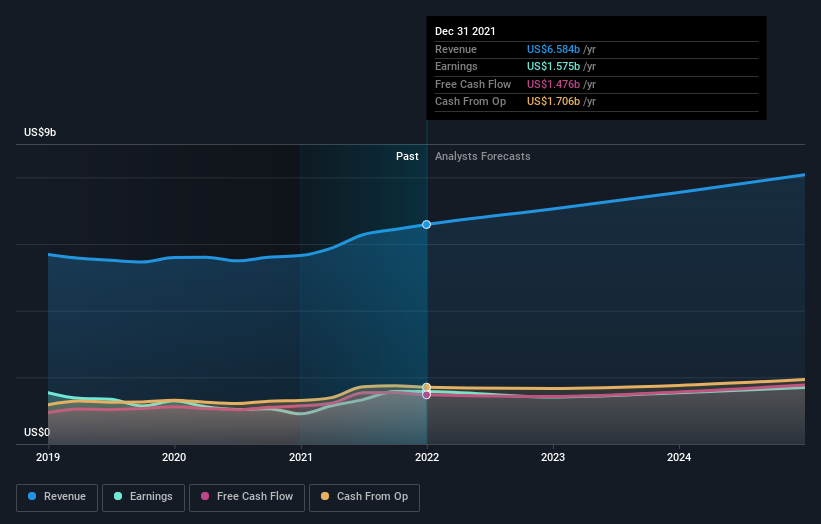The height and width of the screenshot is (524, 821).
Task: Toggle the Free Cash Flow legend button
Action: [247, 497]
